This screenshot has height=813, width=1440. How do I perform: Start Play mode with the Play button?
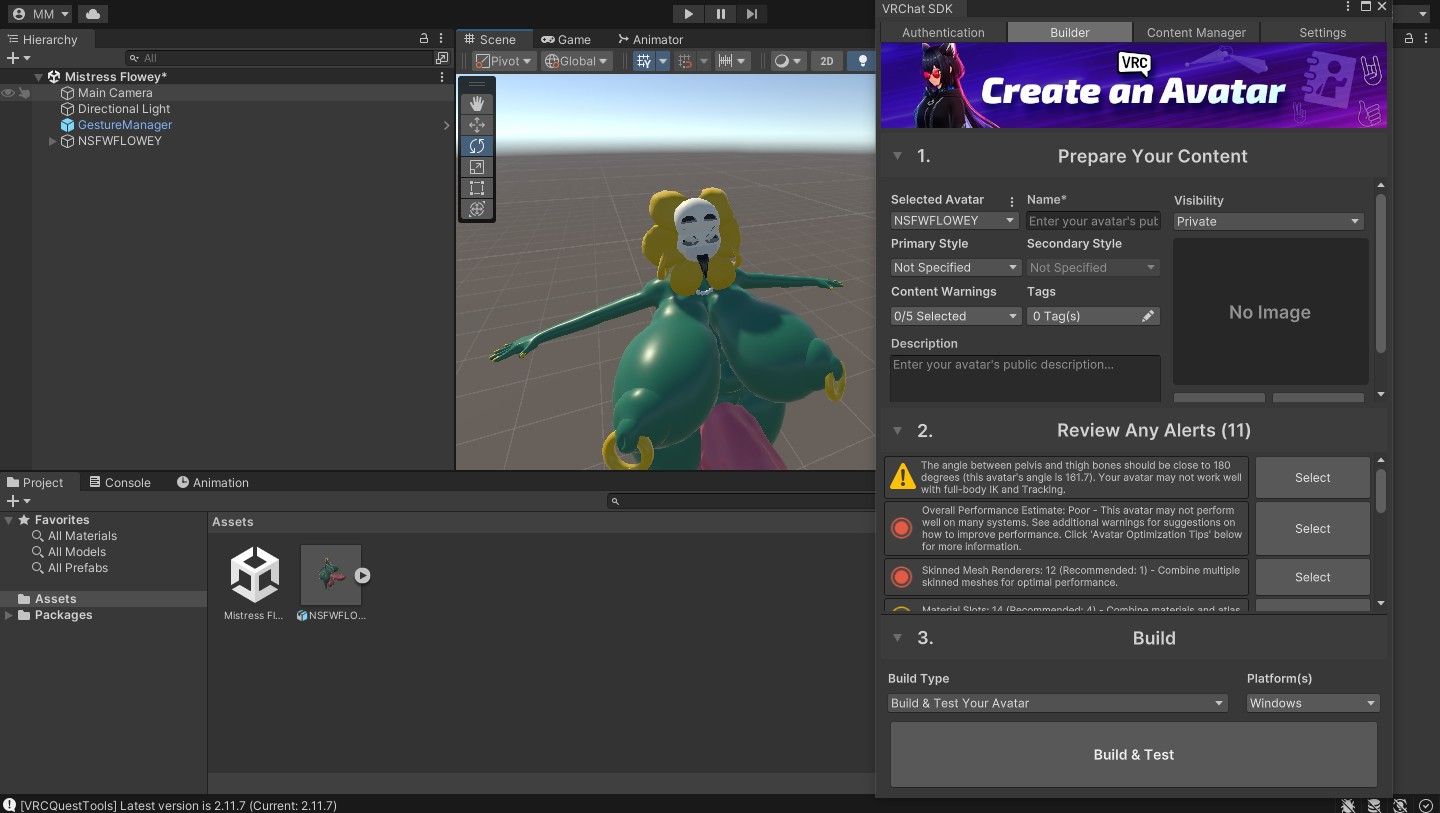[688, 14]
